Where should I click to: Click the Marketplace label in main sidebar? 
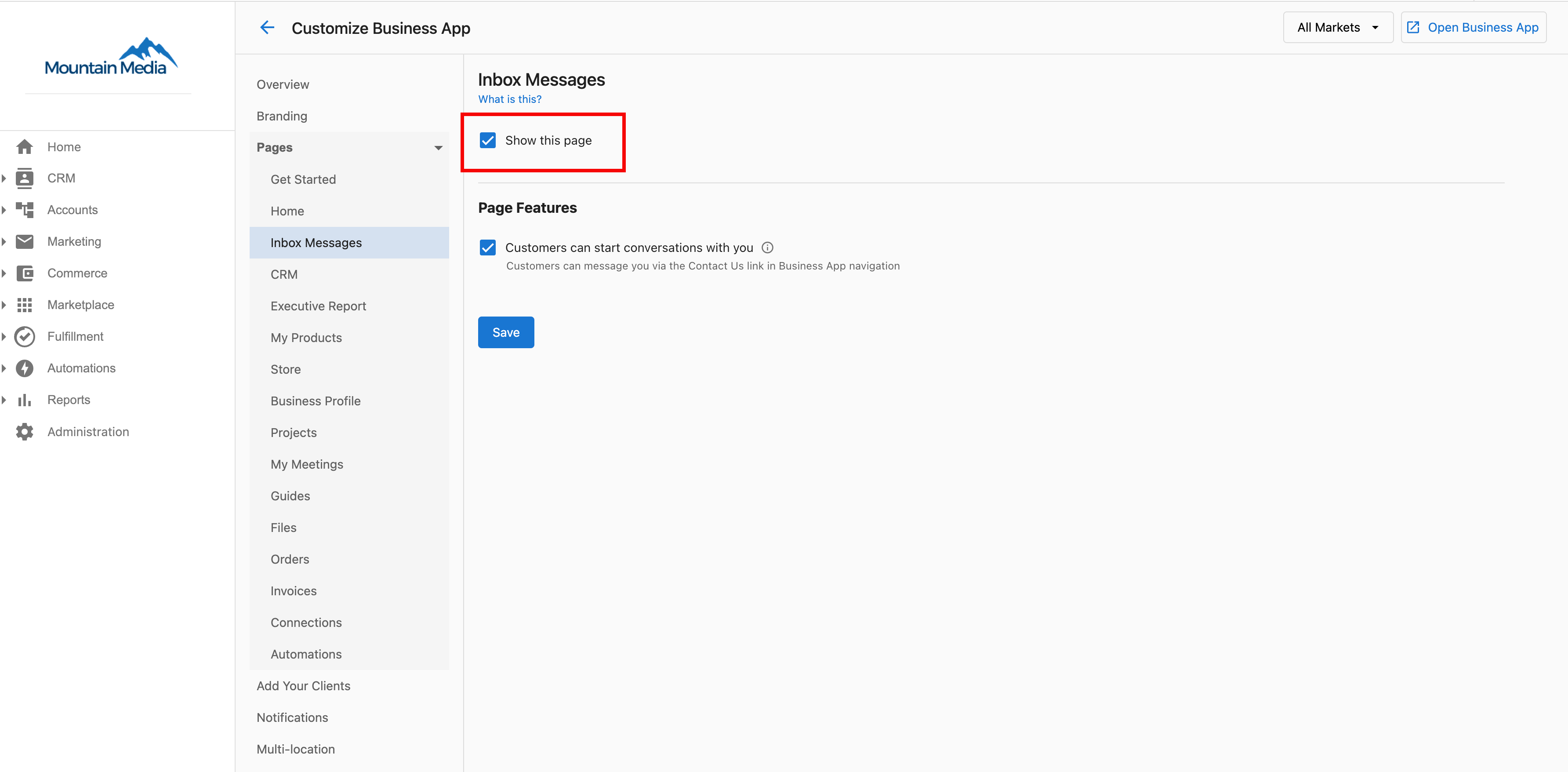coord(81,305)
